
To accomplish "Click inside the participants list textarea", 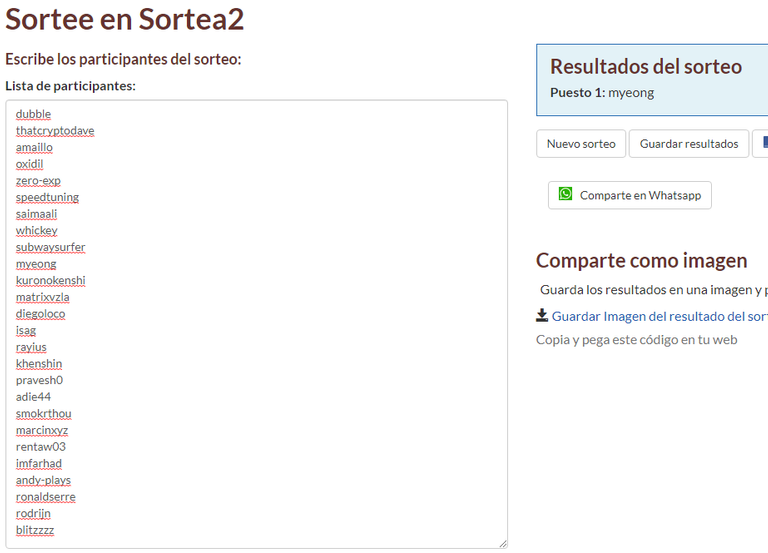I will coord(256,324).
